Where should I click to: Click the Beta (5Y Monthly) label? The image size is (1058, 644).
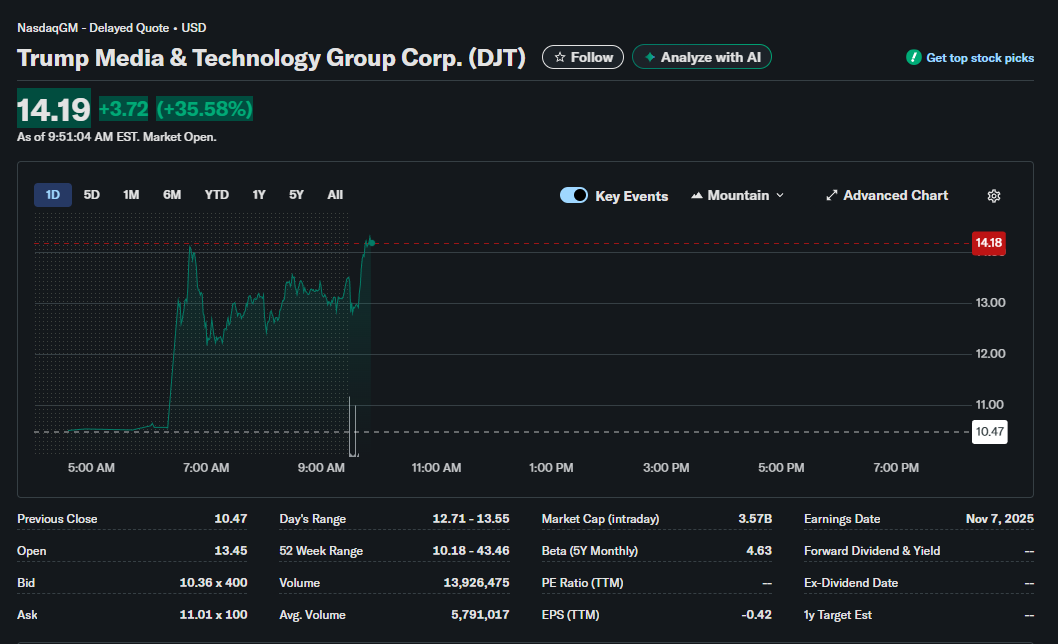point(590,551)
